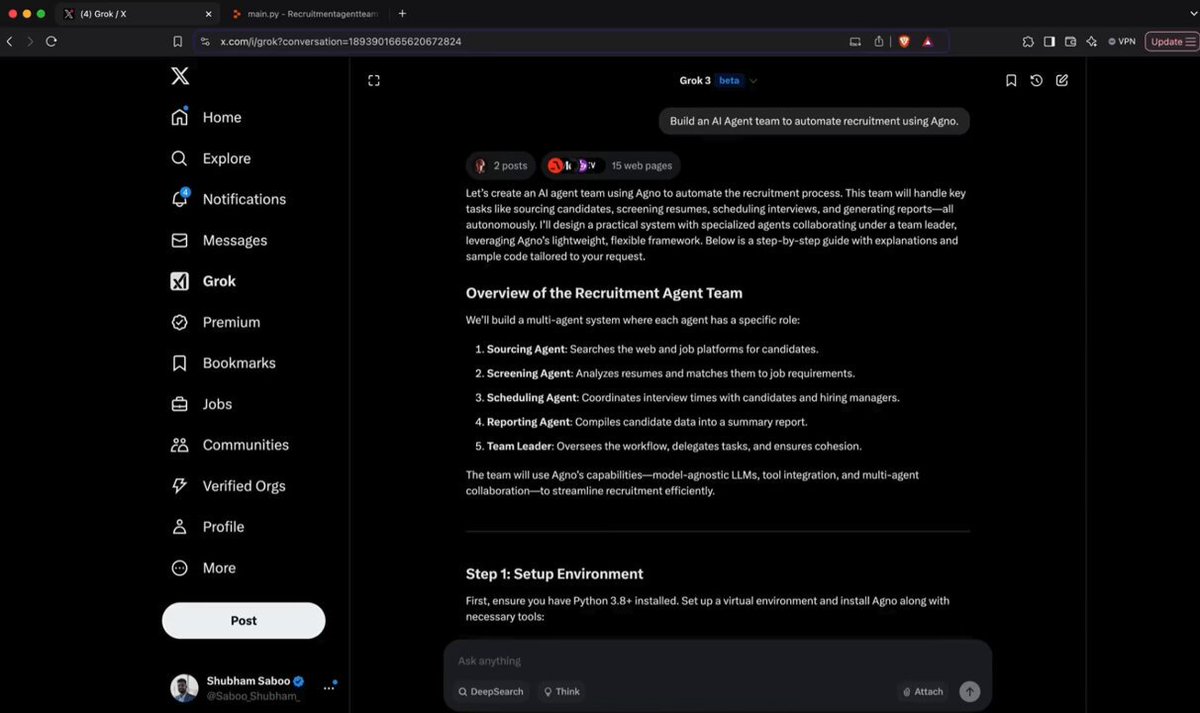Viewport: 1200px width, 713px height.
Task: Open account menu three dots beside Shubham Saboo
Action: coord(328,688)
